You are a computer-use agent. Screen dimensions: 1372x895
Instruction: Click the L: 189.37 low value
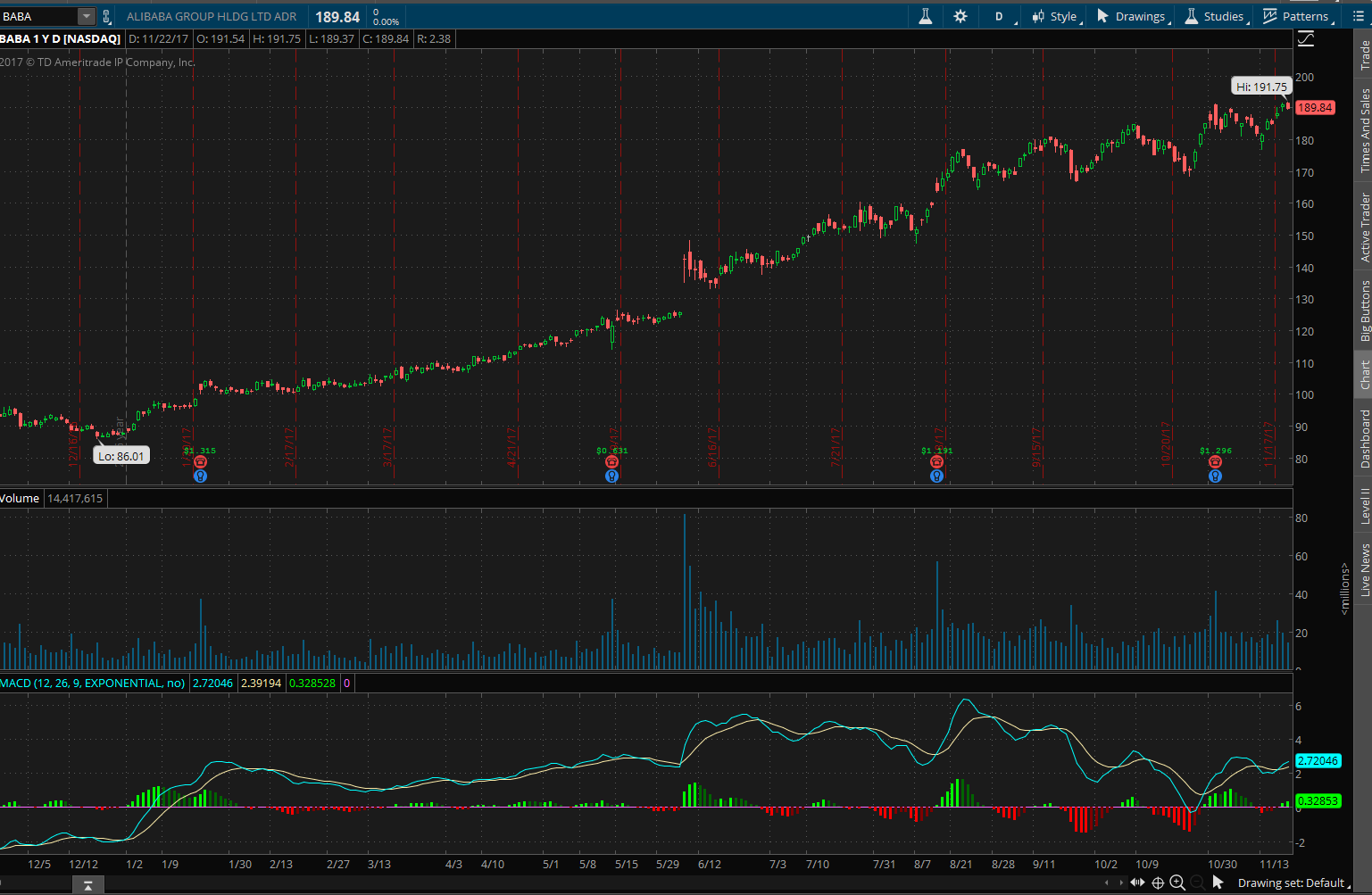[x=332, y=38]
